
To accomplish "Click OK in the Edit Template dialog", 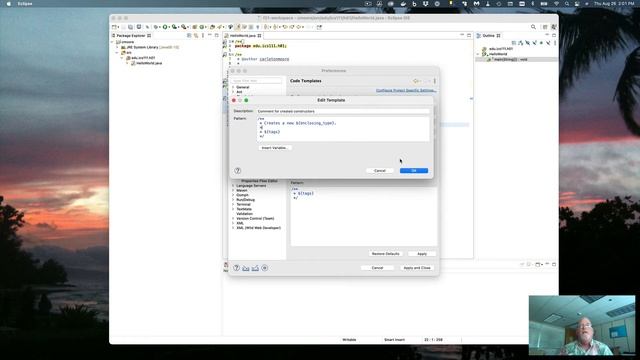I will coord(414,171).
